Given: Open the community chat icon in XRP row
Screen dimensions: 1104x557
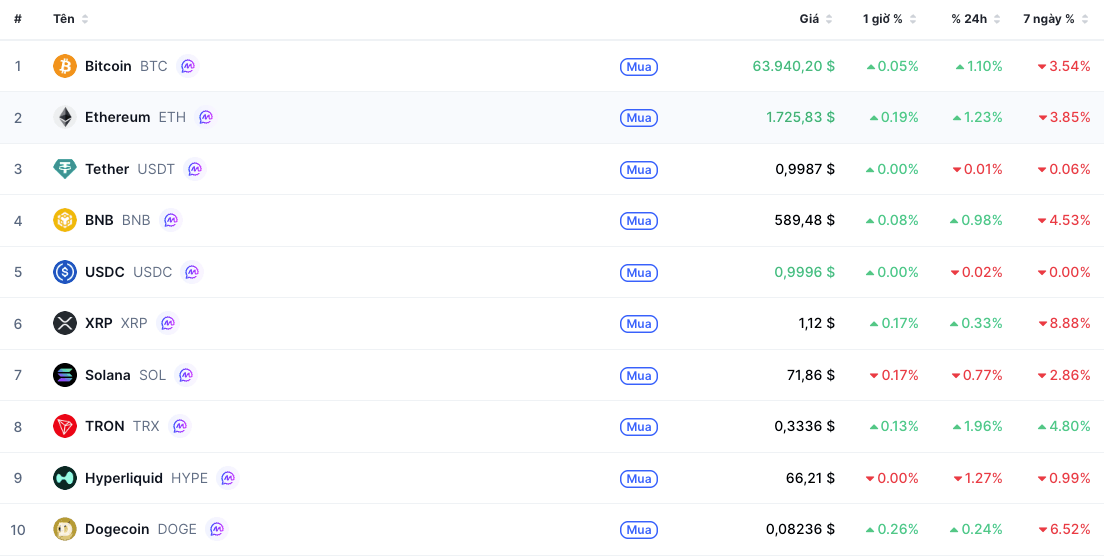Looking at the screenshot, I should point(168,323).
